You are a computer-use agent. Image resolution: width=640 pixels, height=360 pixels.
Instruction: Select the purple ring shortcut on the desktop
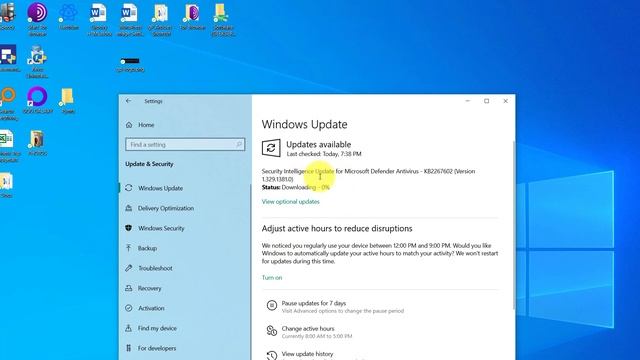click(37, 96)
